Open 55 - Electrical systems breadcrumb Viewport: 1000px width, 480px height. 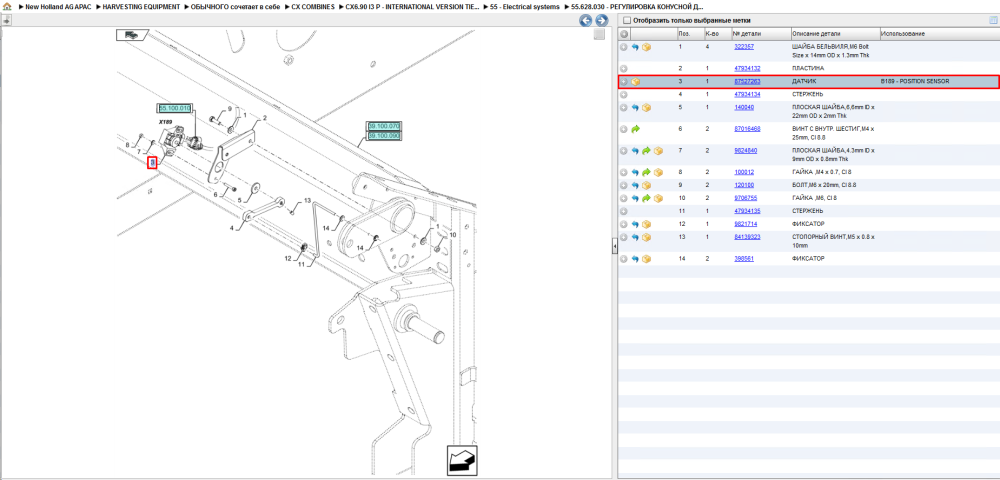pos(524,6)
